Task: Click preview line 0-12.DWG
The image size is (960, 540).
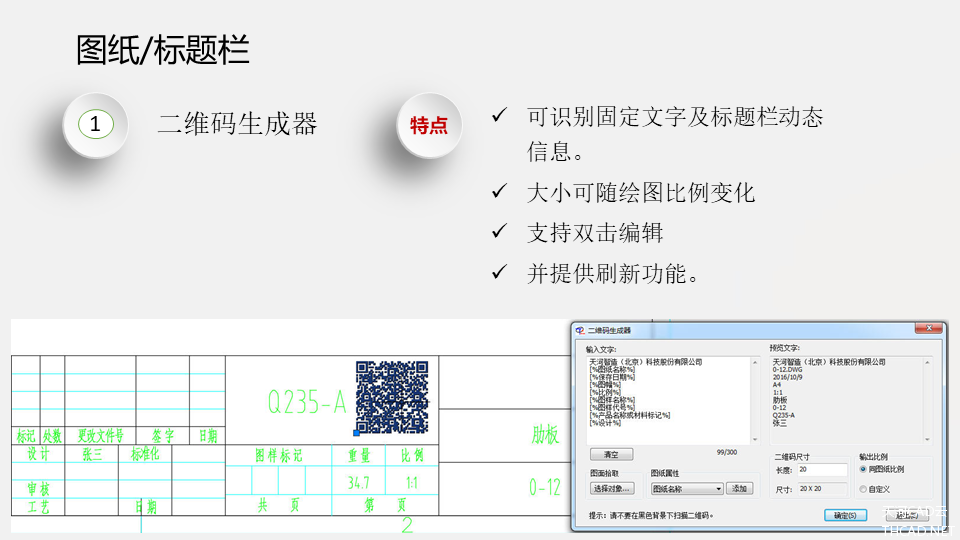Action: (x=787, y=370)
